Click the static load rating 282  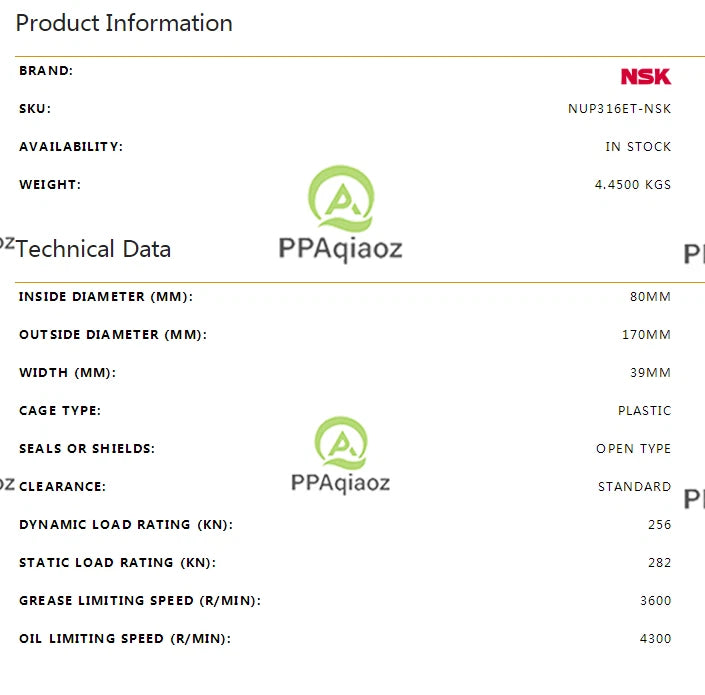tap(660, 562)
